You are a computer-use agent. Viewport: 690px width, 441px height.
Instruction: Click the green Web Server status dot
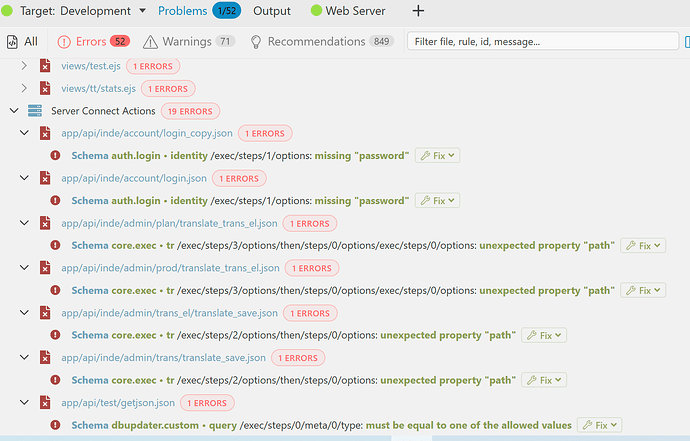pos(316,11)
